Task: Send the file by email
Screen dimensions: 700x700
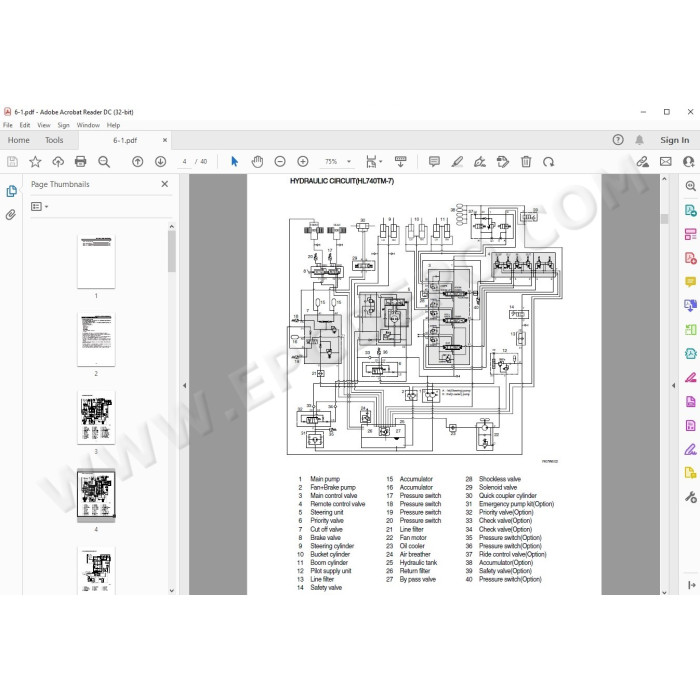Action: [x=666, y=162]
